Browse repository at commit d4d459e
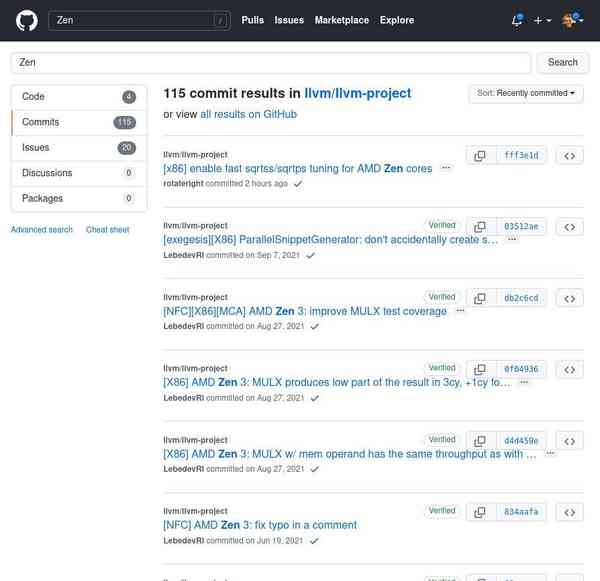 point(569,441)
